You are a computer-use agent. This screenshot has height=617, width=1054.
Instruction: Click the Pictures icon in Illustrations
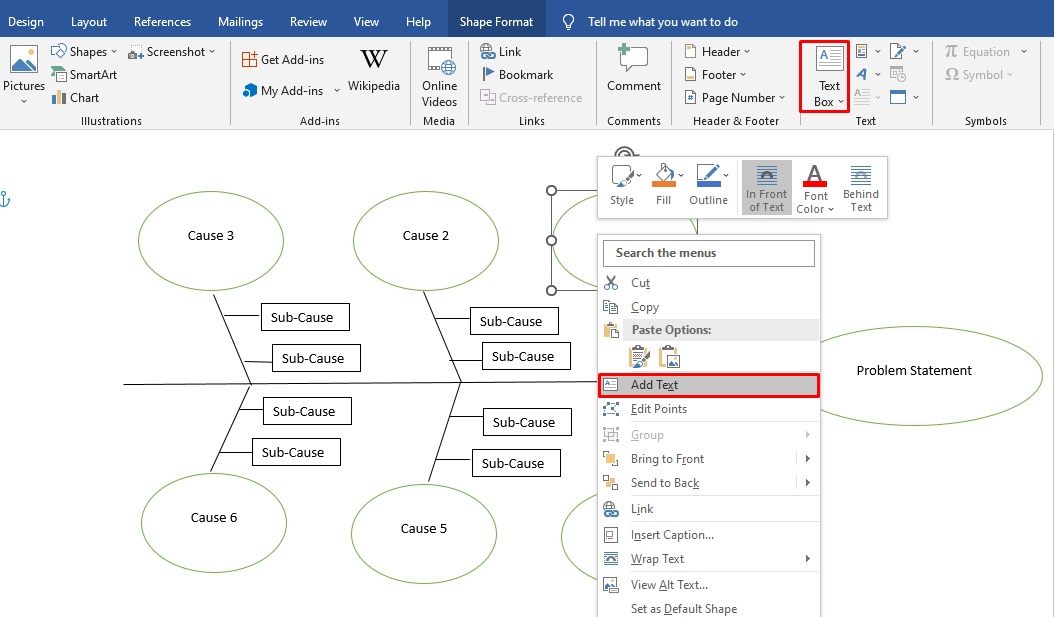click(x=23, y=68)
